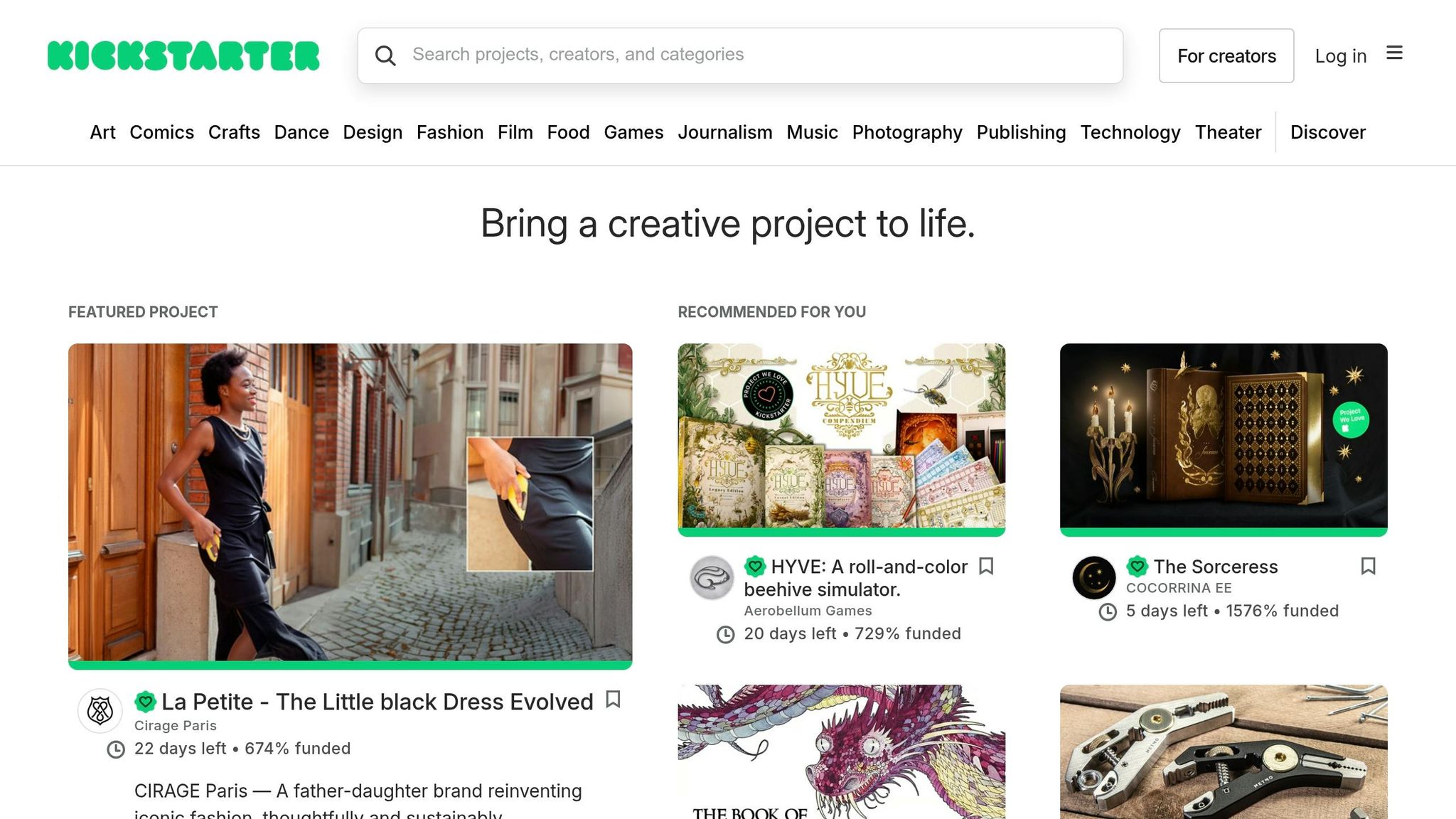Click the Kickstarter logo
This screenshot has height=819, width=1456.
[x=183, y=55]
